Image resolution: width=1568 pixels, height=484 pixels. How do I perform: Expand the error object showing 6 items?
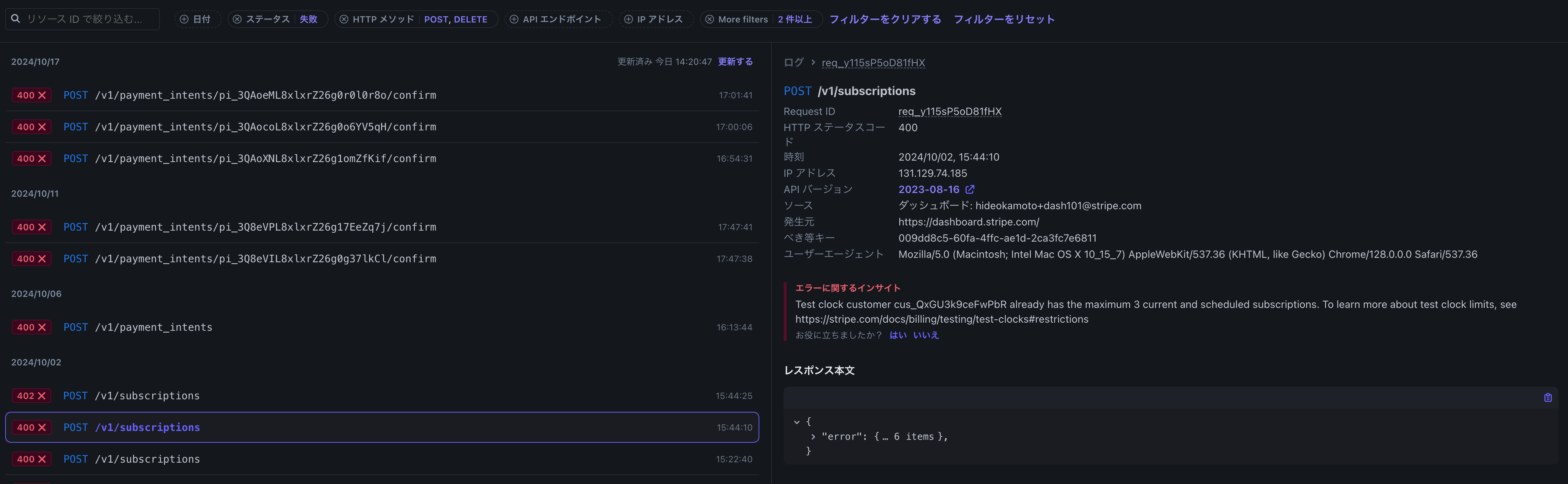[814, 436]
